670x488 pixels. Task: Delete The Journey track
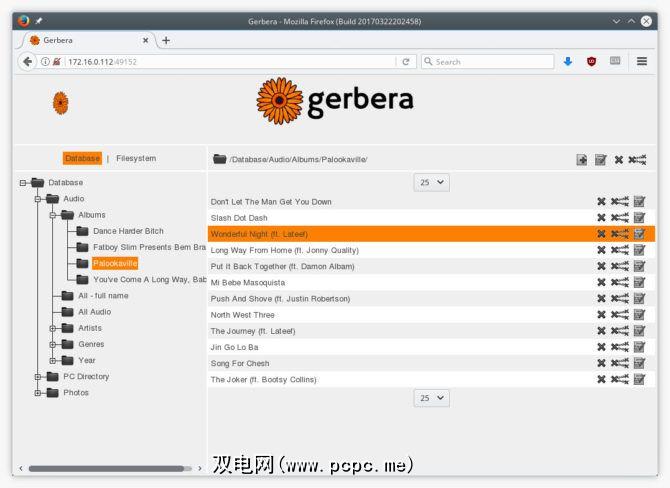[601, 331]
